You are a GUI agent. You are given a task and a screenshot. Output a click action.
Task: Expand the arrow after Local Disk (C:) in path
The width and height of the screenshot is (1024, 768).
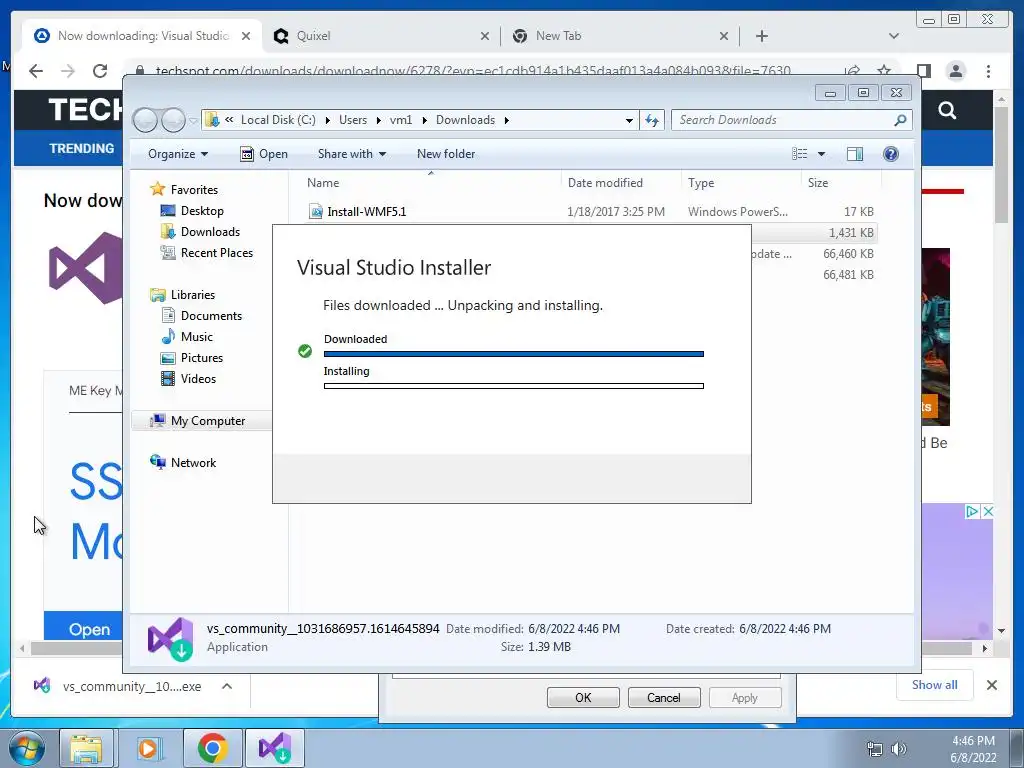[328, 120]
